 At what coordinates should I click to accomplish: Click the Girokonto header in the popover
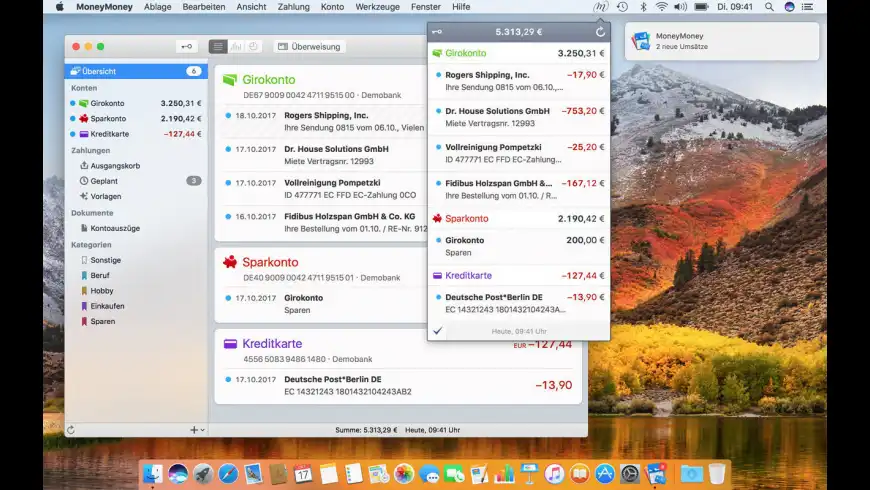(518, 53)
